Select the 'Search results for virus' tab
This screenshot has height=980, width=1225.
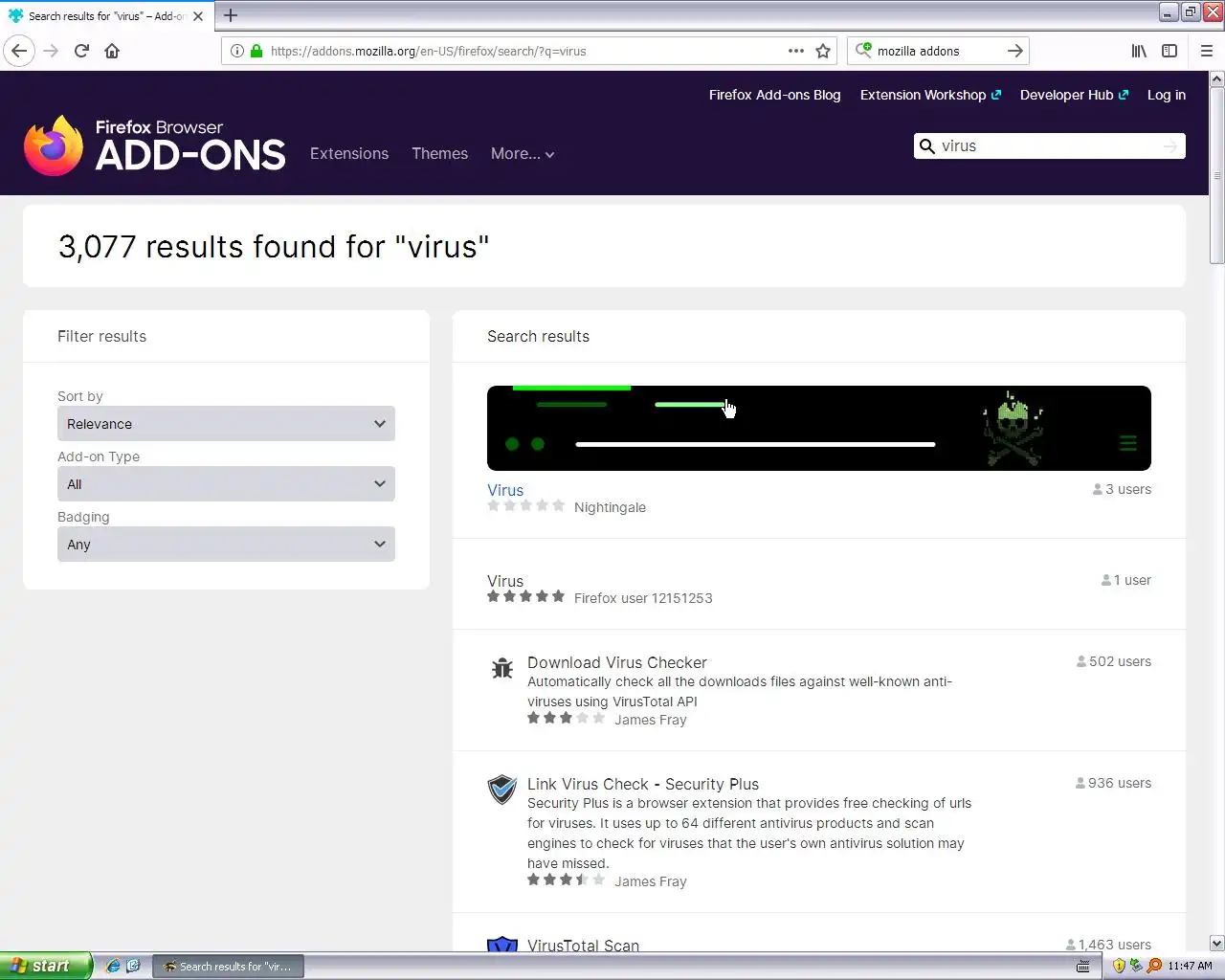tap(105, 15)
